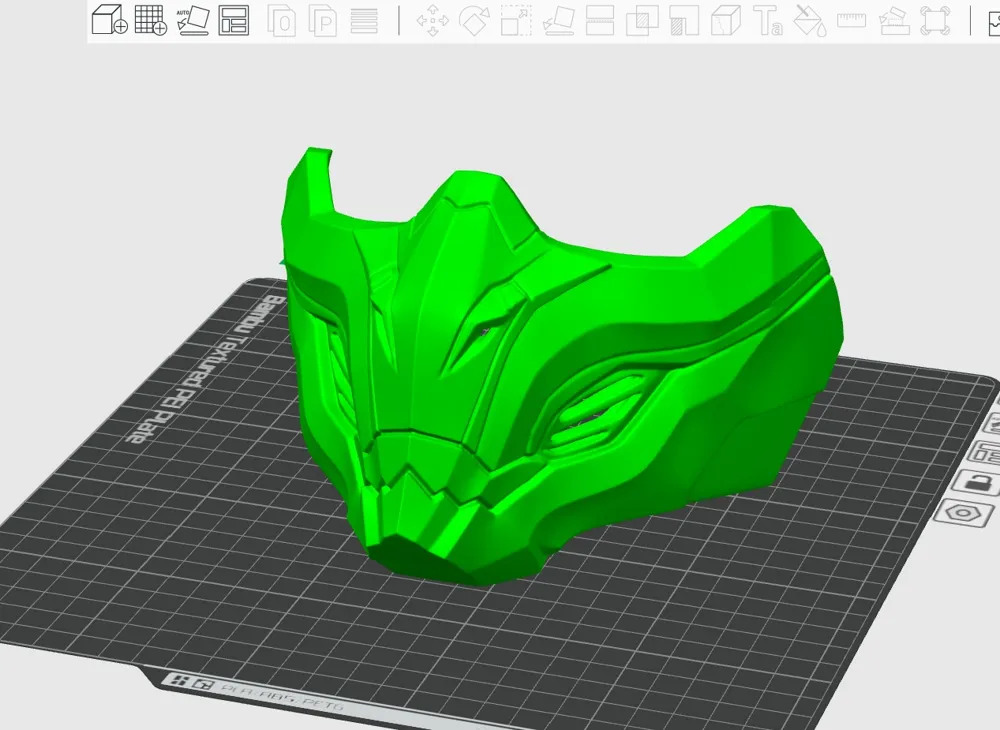Open the Color painting bucket tool
The height and width of the screenshot is (730, 1000).
tap(809, 20)
